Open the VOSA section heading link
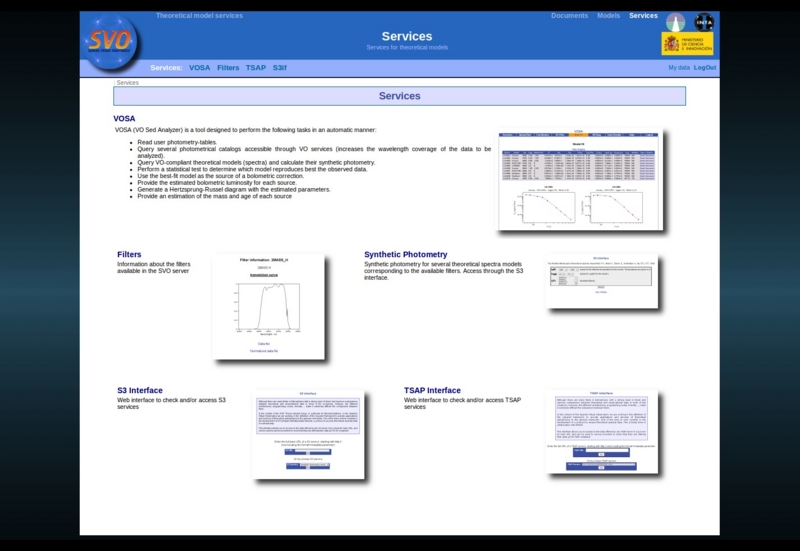Image resolution: width=800 pixels, height=551 pixels. point(124,119)
